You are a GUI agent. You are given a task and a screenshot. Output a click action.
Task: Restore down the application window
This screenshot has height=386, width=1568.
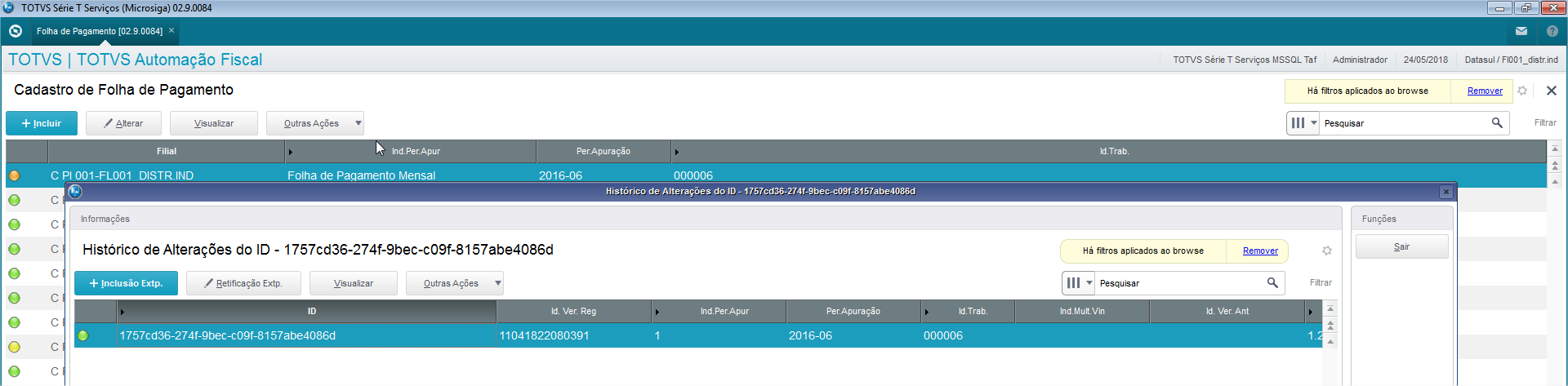pos(1526,8)
